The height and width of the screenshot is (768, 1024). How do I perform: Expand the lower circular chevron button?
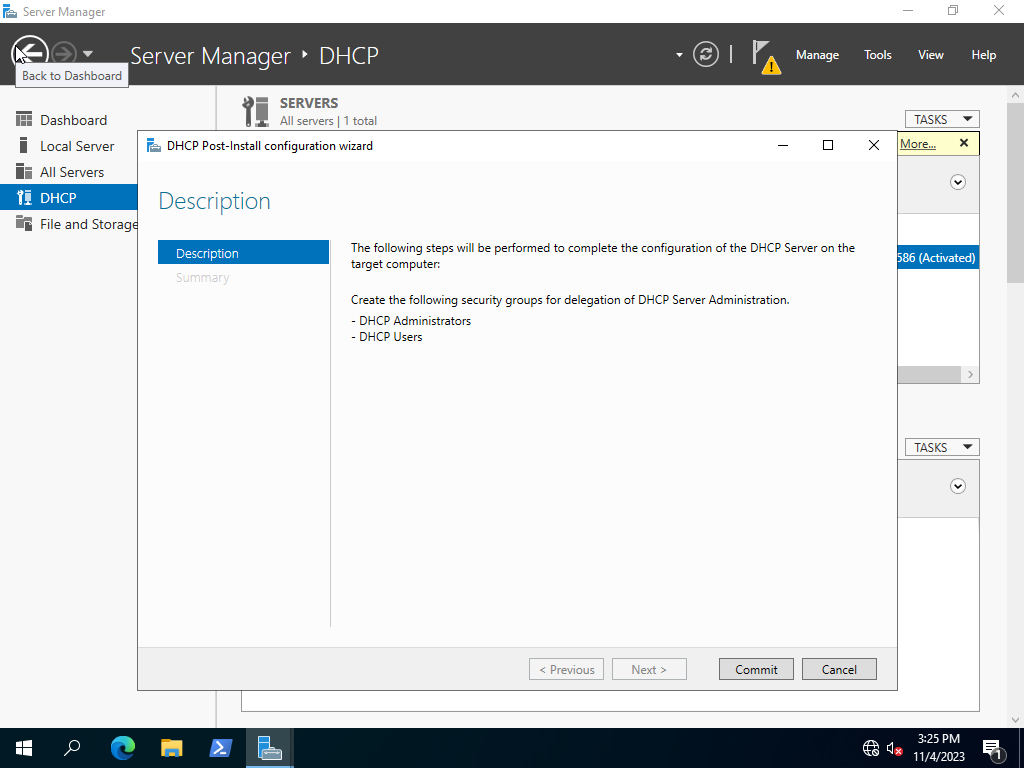958,487
